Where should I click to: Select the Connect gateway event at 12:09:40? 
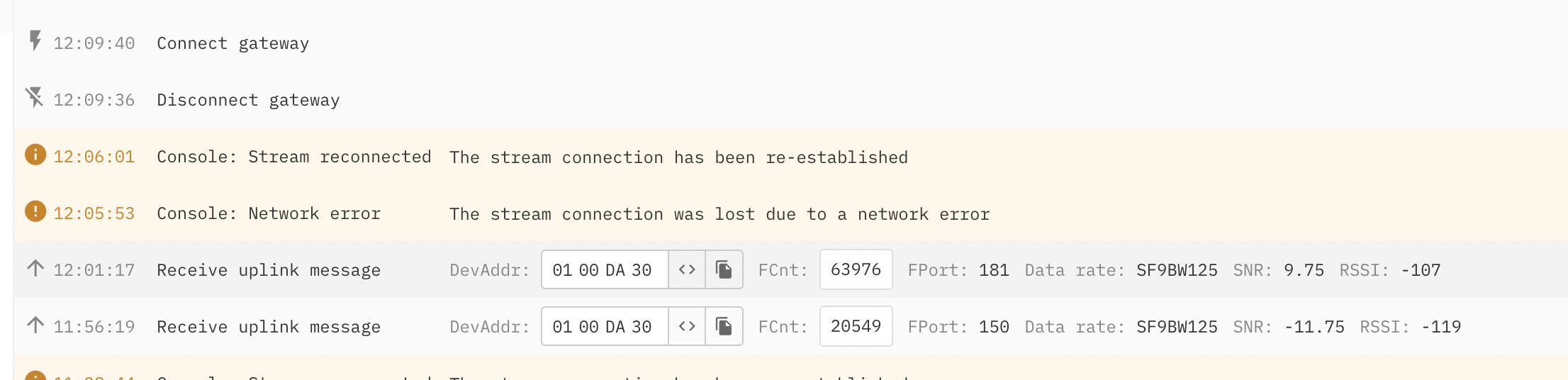click(x=233, y=43)
